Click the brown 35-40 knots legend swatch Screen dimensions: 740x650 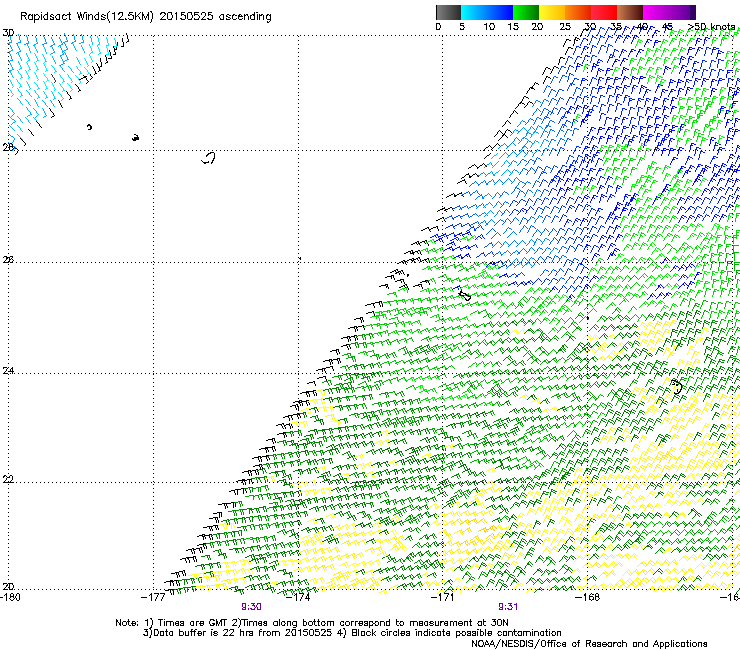[x=630, y=12]
